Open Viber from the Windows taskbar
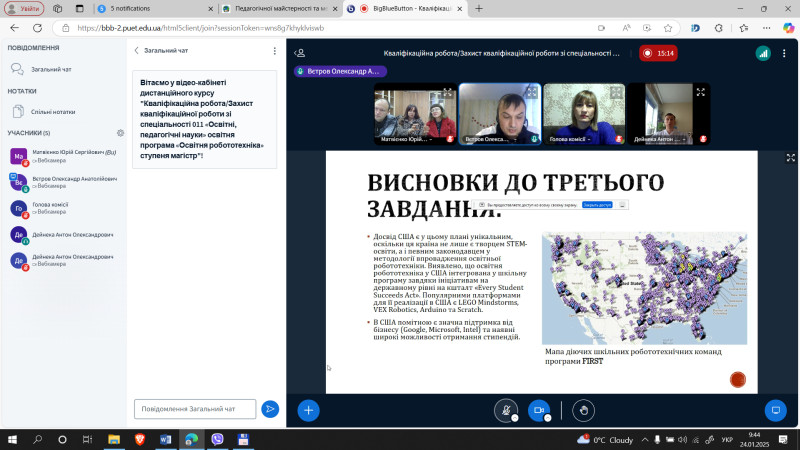Viewport: 800px width, 450px height. (x=218, y=439)
